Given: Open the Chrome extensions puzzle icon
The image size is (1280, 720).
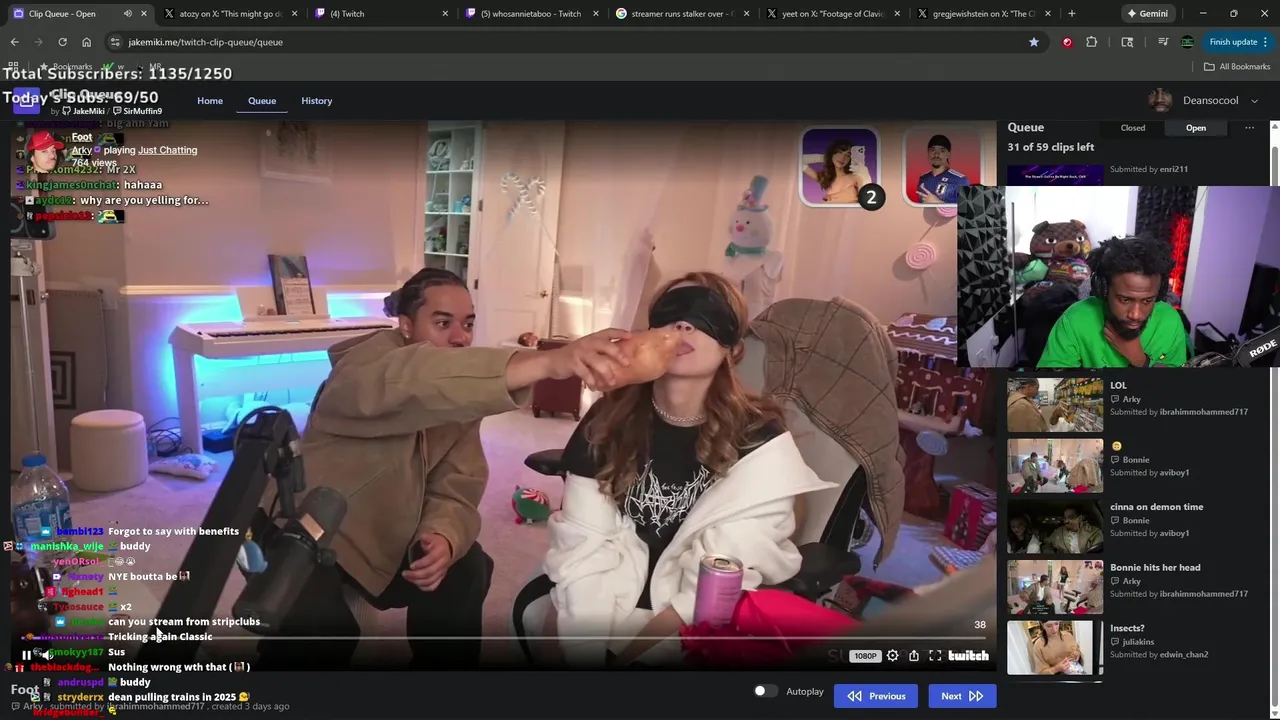Looking at the screenshot, I should [x=1091, y=42].
